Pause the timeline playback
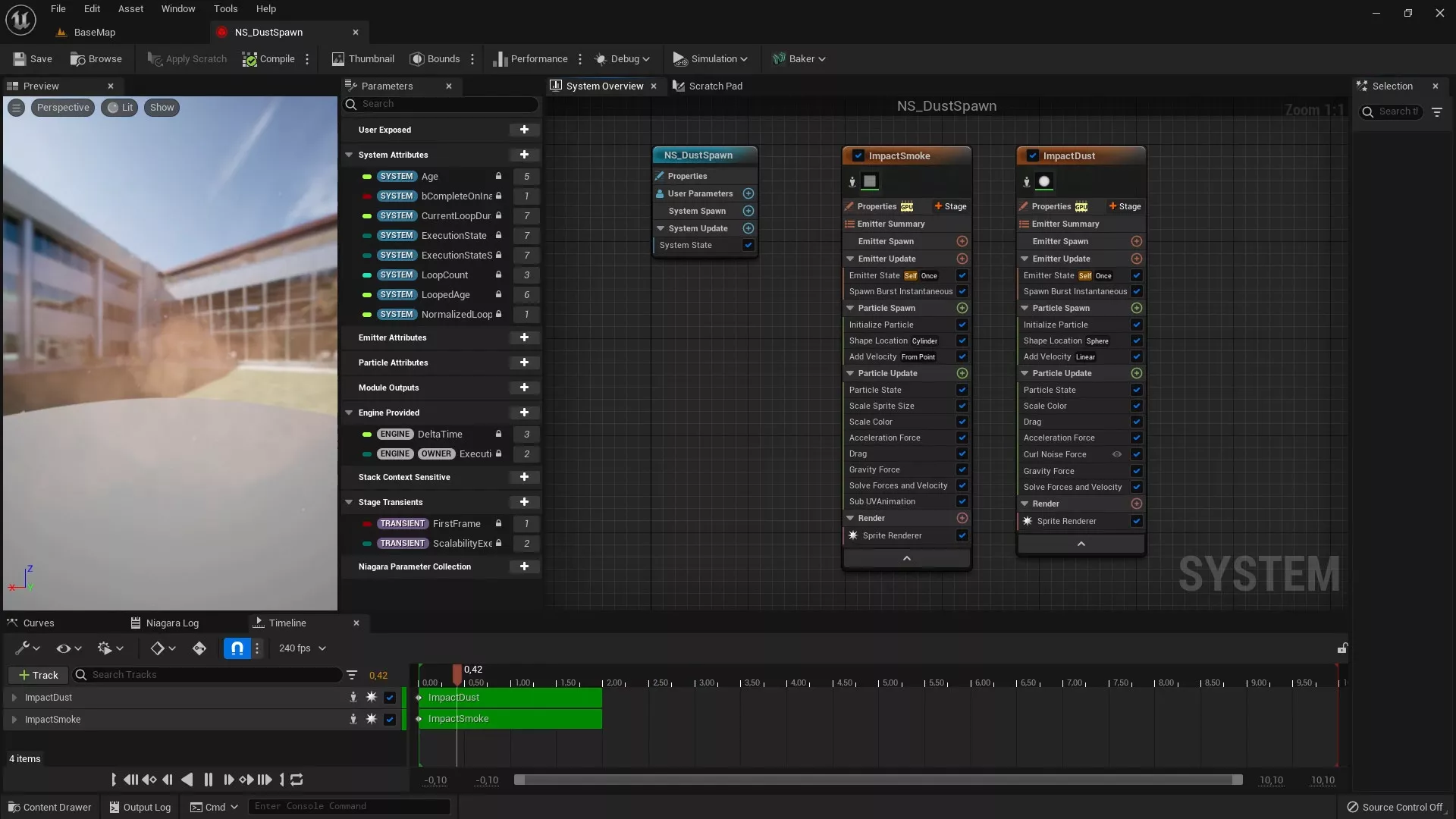 coord(209,780)
